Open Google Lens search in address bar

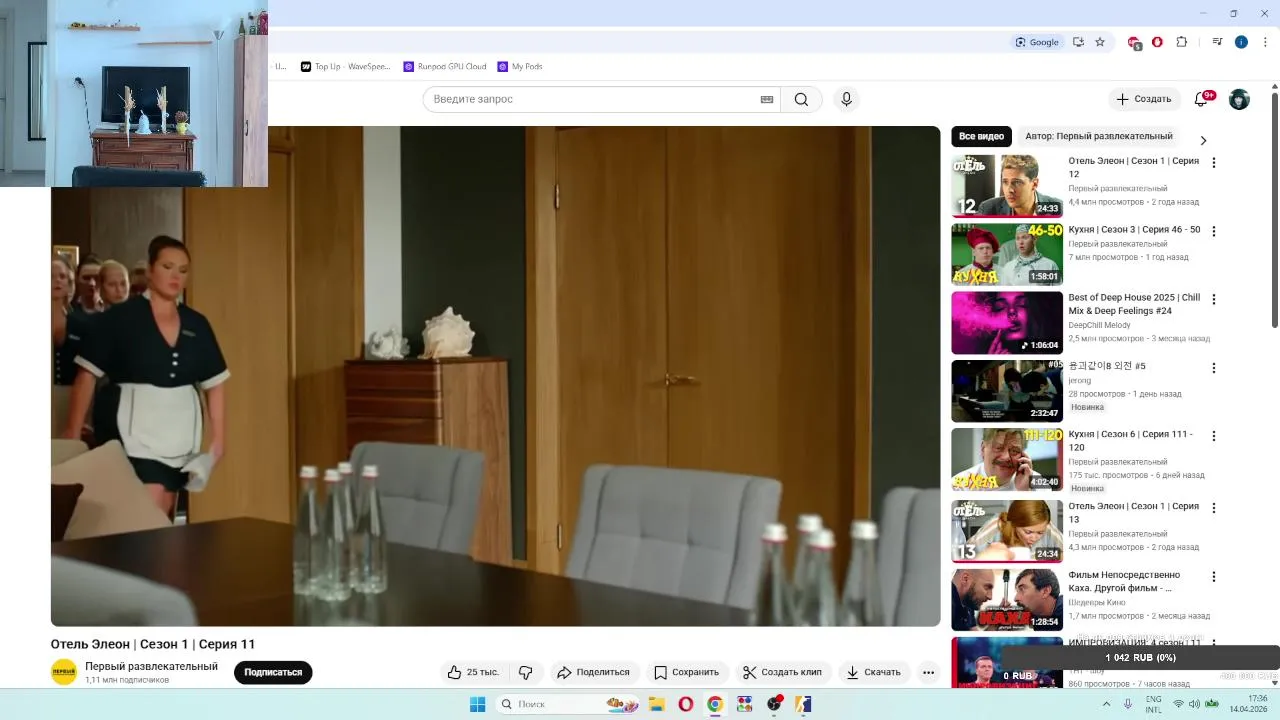(x=1037, y=42)
